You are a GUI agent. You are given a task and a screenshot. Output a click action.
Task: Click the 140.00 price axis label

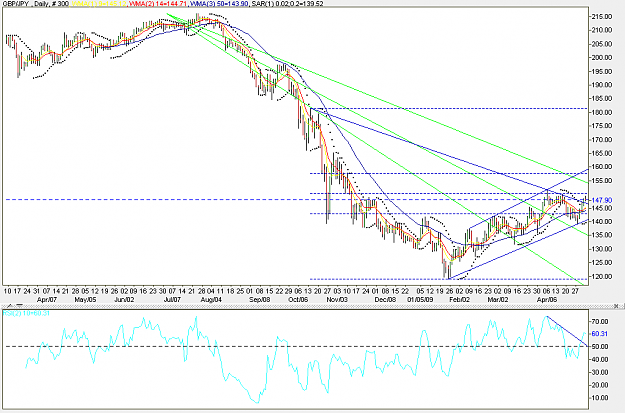pos(602,222)
